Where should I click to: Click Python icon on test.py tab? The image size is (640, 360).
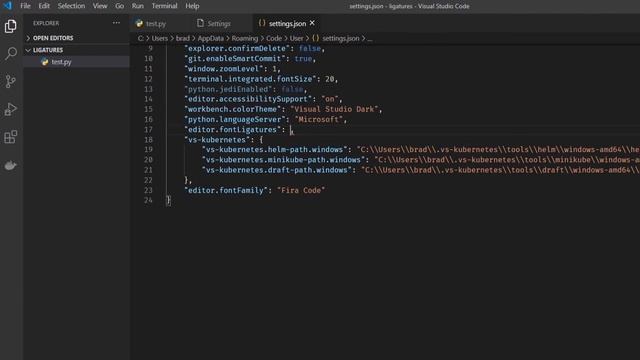coord(139,24)
